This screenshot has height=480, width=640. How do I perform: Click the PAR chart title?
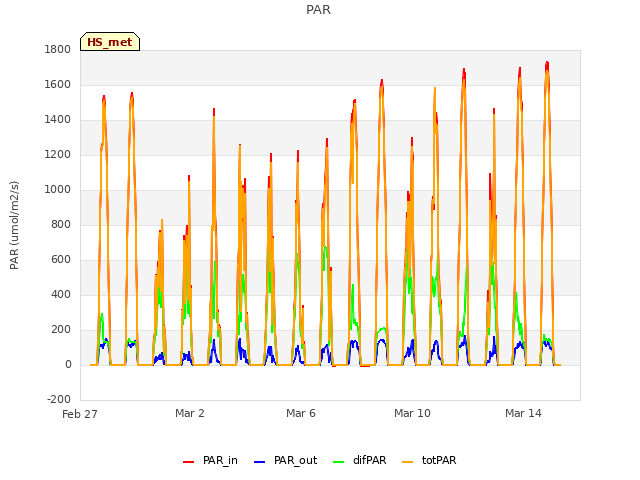(318, 10)
